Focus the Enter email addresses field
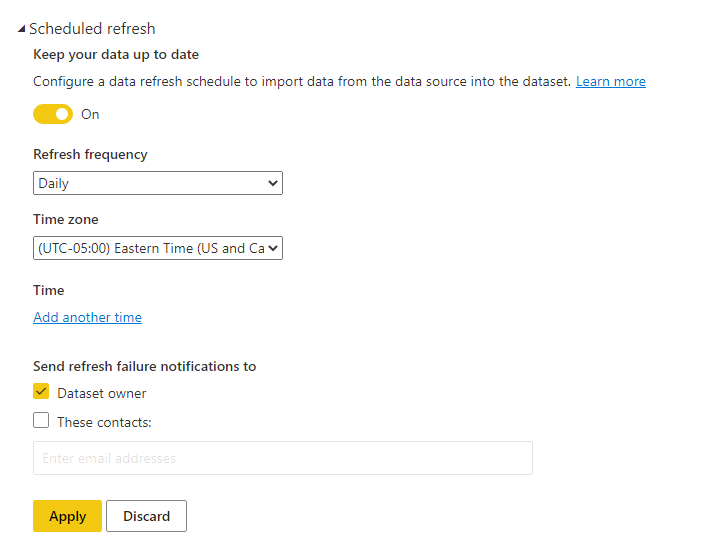 283,458
